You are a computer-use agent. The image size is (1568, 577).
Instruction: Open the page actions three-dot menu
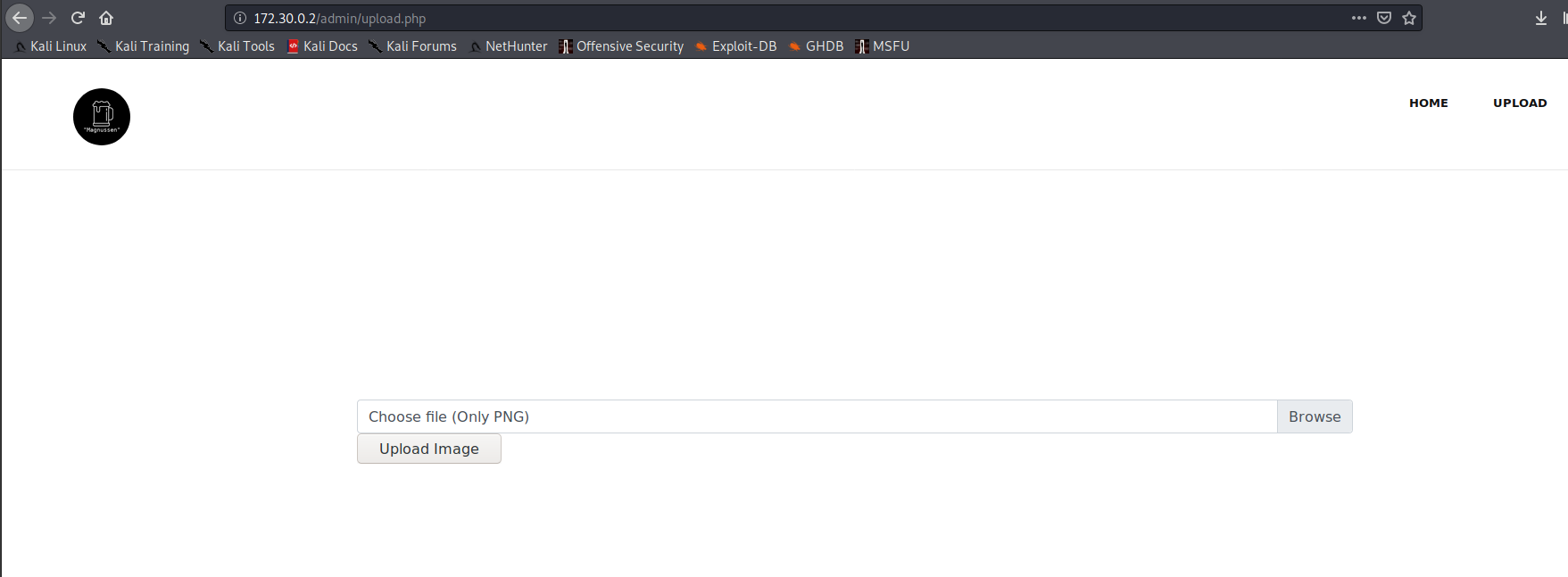pyautogui.click(x=1358, y=18)
